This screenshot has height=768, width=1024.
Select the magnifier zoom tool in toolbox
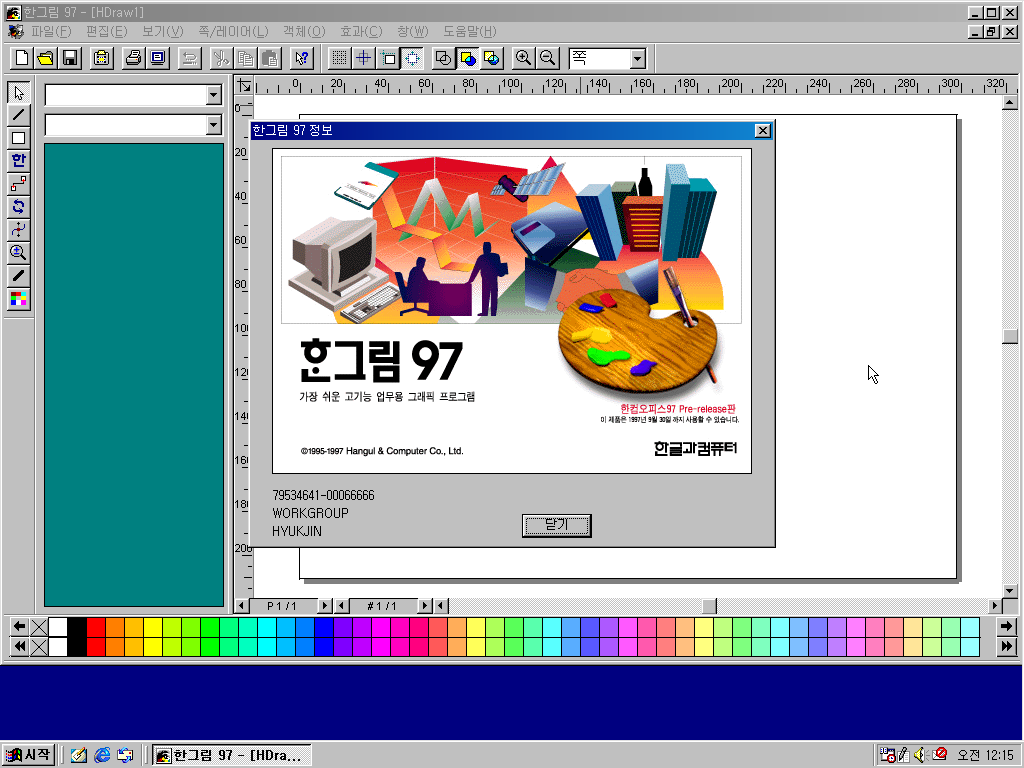pyautogui.click(x=18, y=253)
